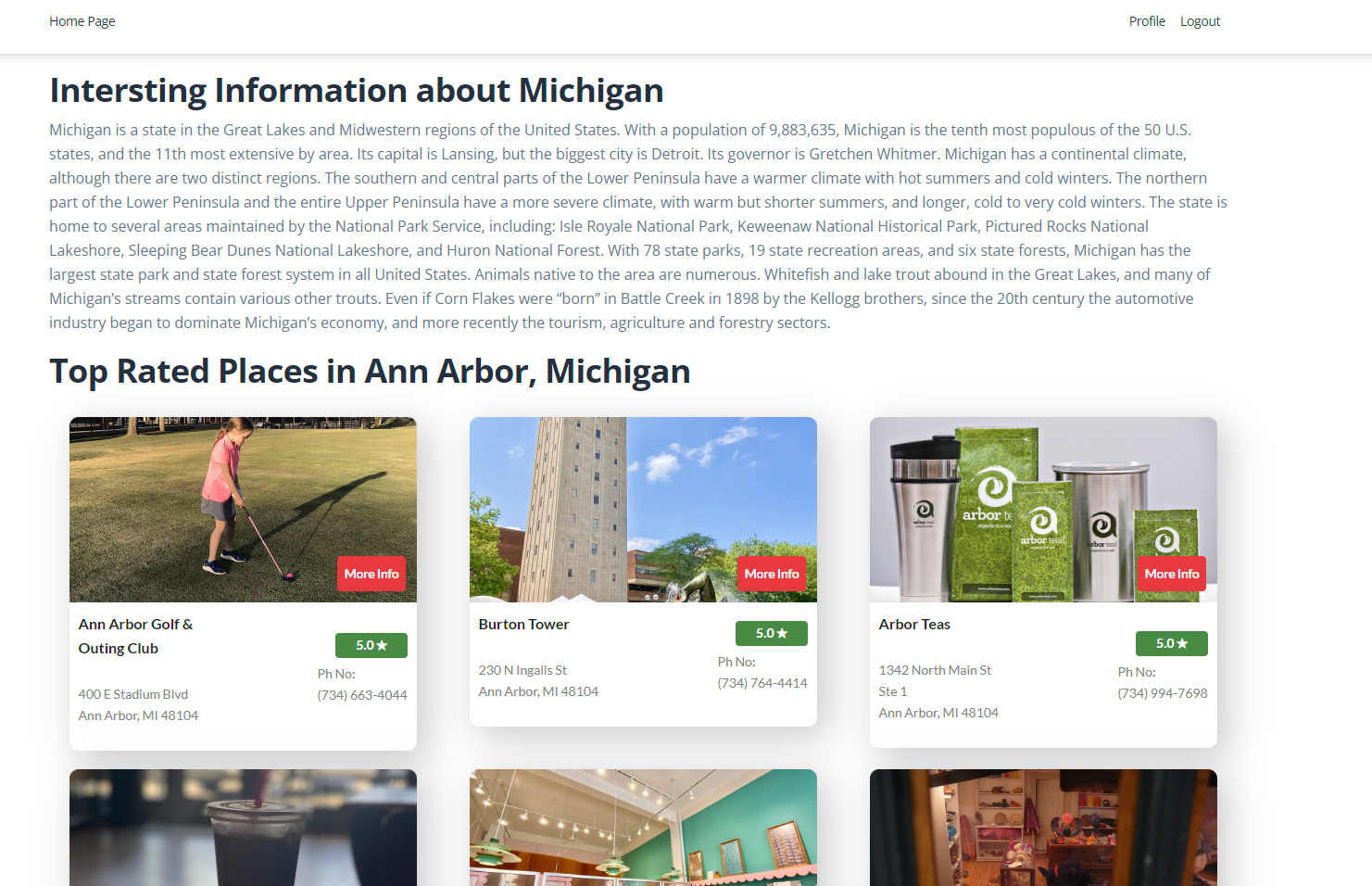Click the 5.0 star rating on Golf card
The height and width of the screenshot is (886, 1372).
371,645
